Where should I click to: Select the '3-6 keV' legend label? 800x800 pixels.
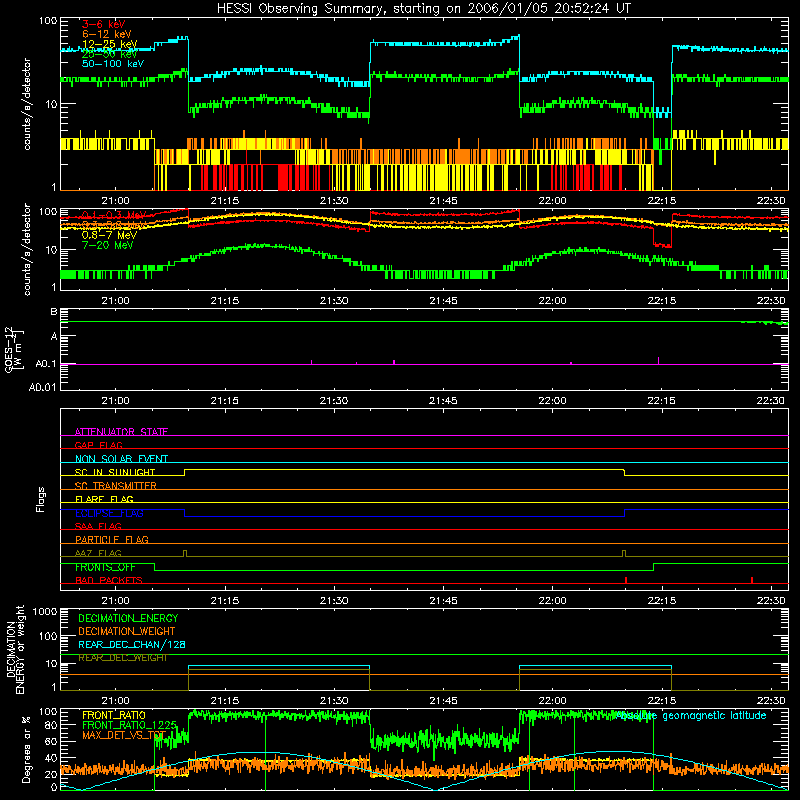(x=104, y=24)
